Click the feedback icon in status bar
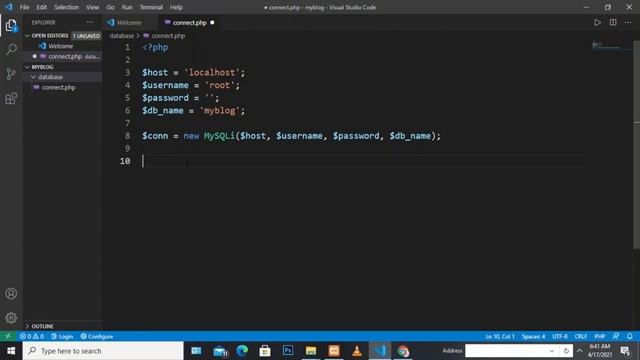Image resolution: width=640 pixels, height=360 pixels. point(616,336)
